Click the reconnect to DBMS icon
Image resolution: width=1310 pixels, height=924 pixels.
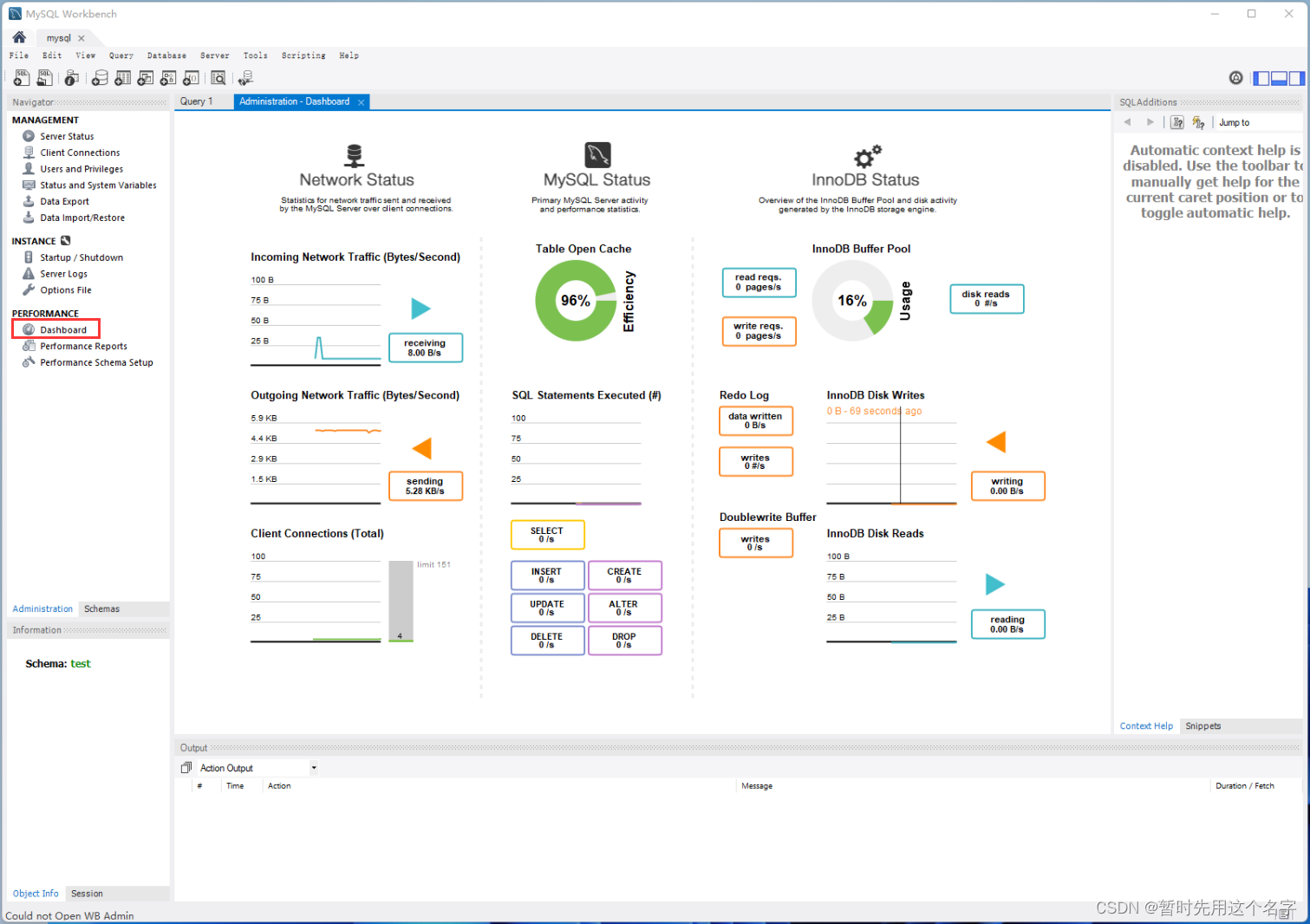[245, 78]
